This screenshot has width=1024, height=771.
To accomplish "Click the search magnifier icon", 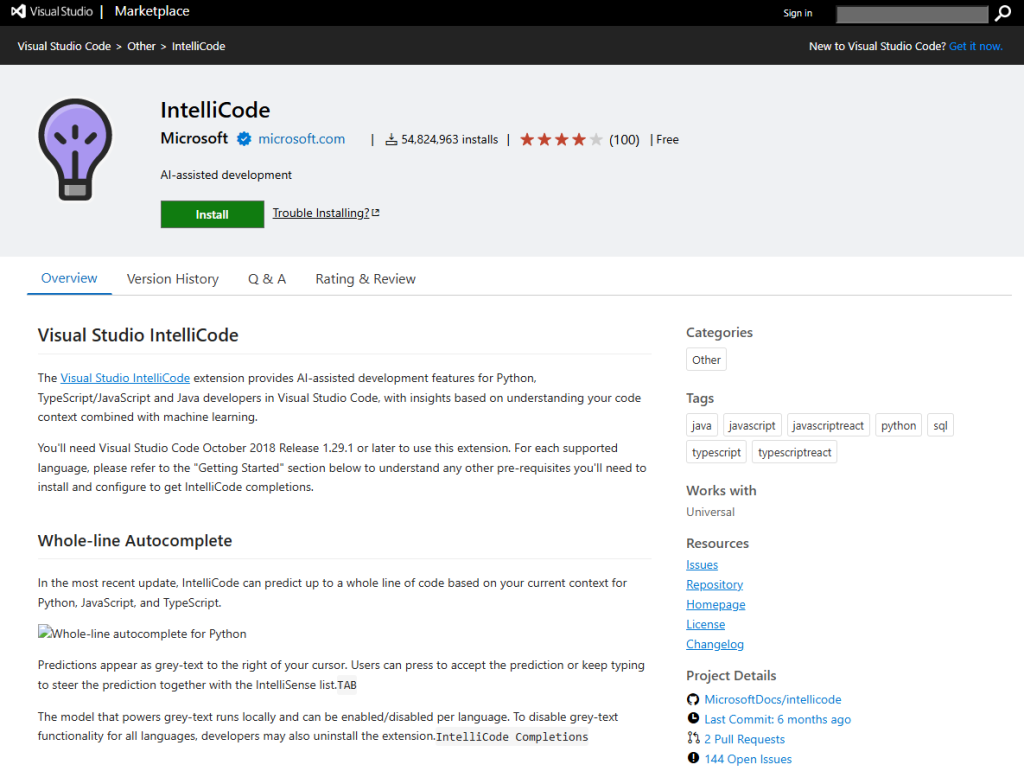I will tap(1002, 14).
